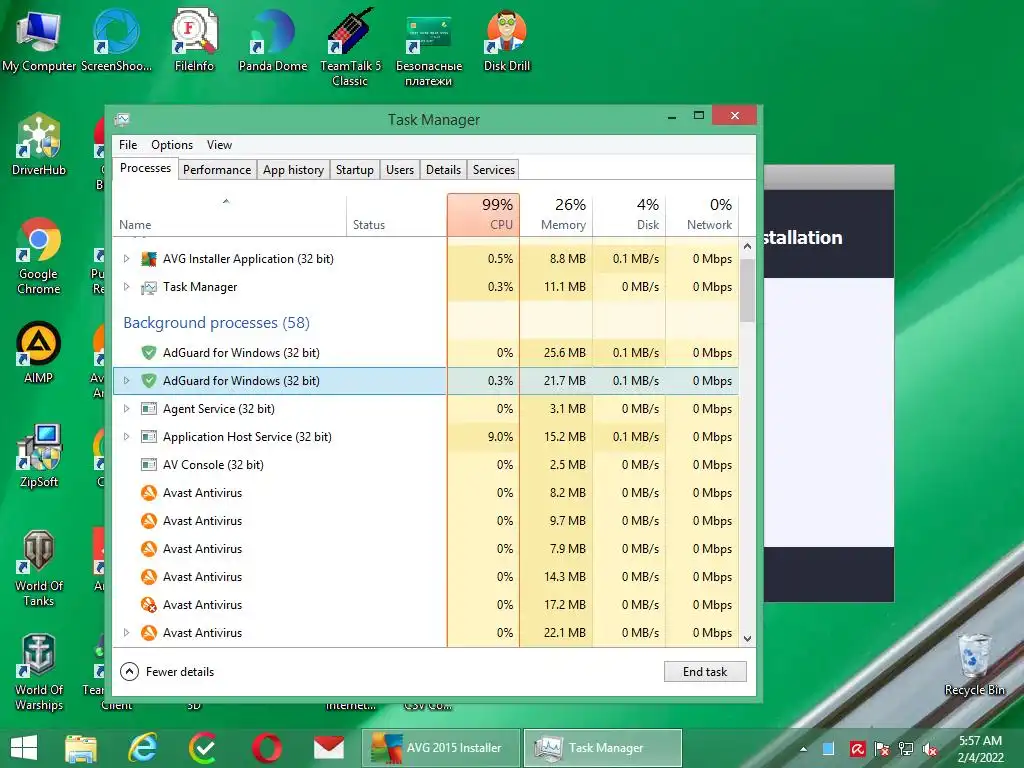
Task: Click the Windows Start button
Action: tap(24, 748)
